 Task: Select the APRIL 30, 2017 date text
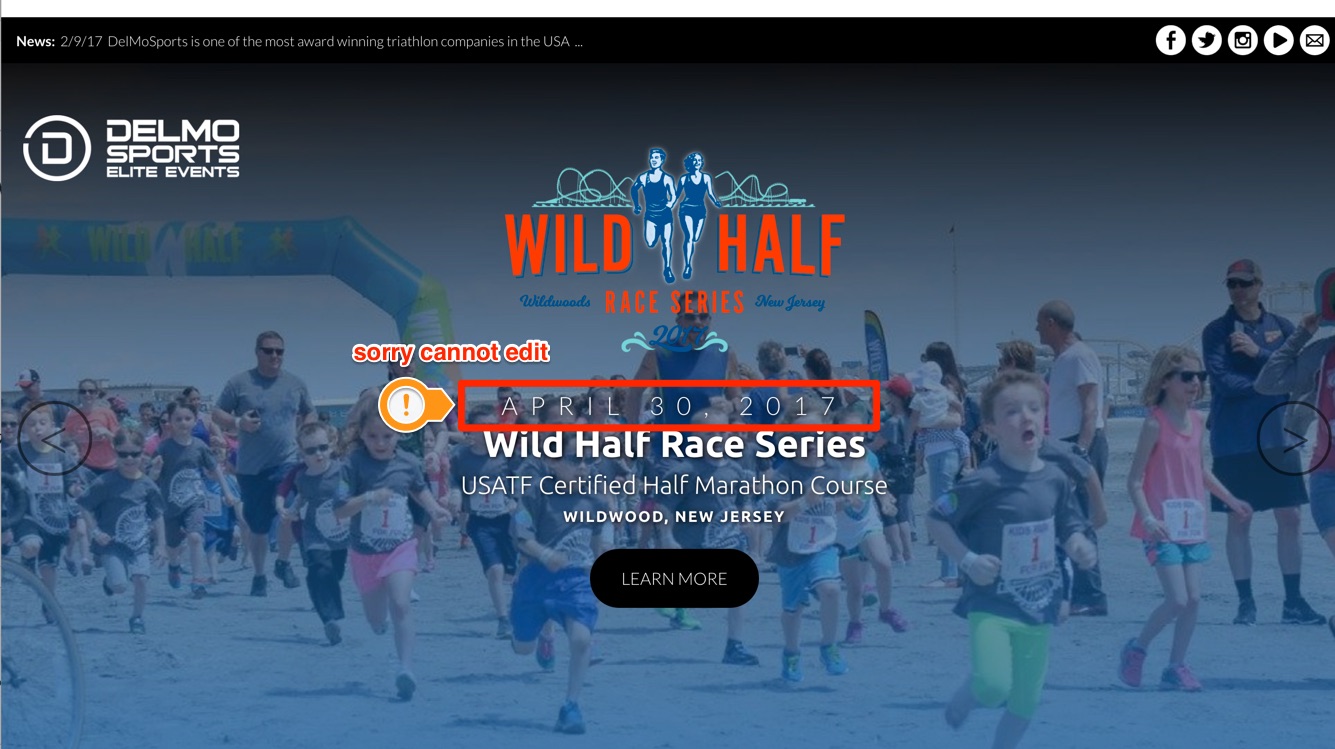[x=669, y=406]
